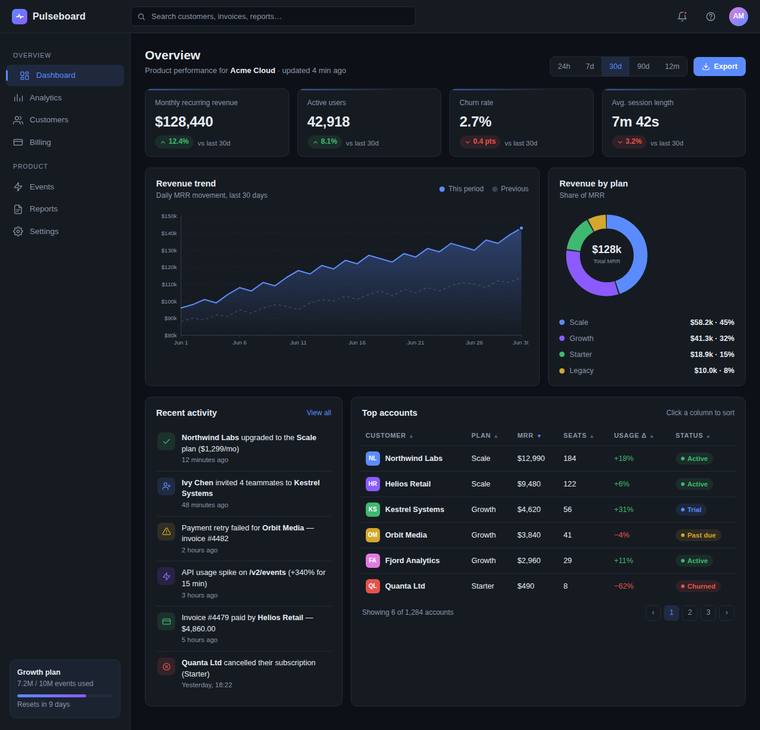The width and height of the screenshot is (760, 730).
Task: Click the Trial status badge
Action: pos(691,509)
